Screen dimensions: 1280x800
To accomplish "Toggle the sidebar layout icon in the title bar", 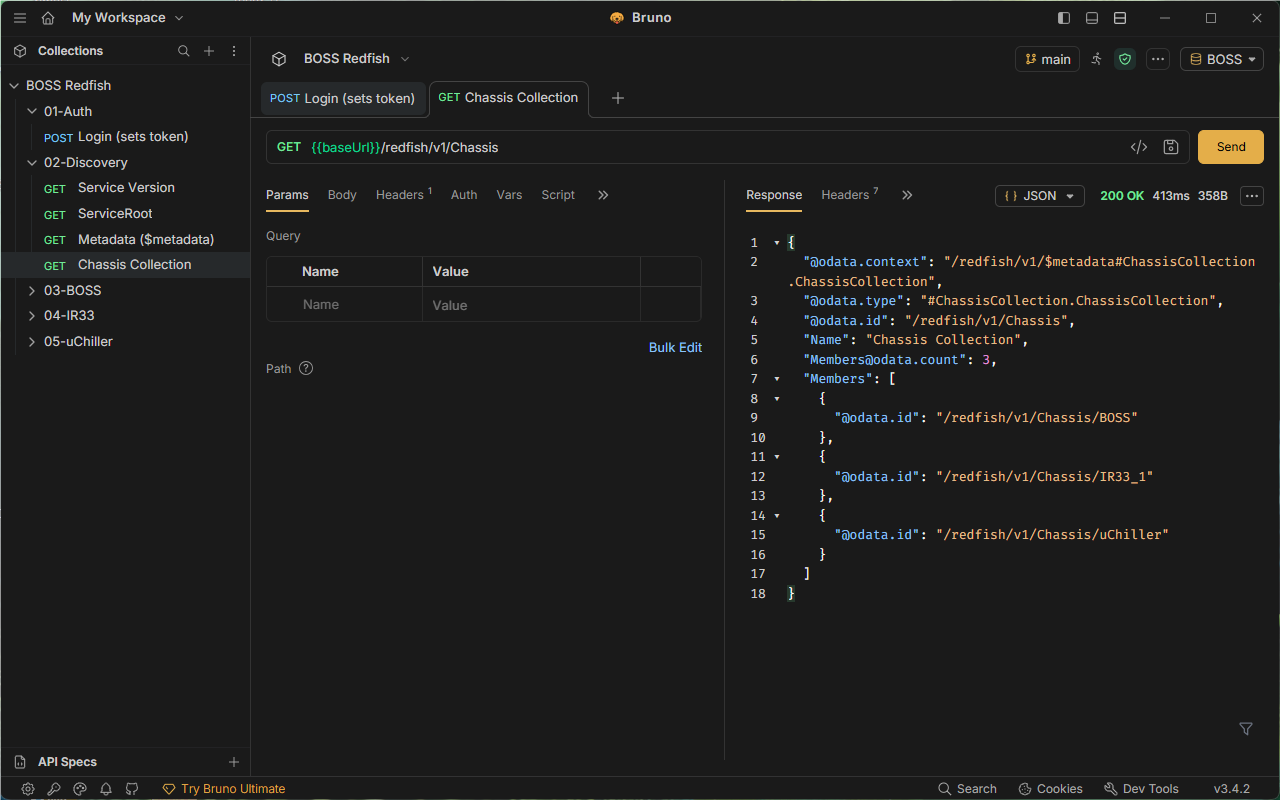I will (x=1064, y=18).
